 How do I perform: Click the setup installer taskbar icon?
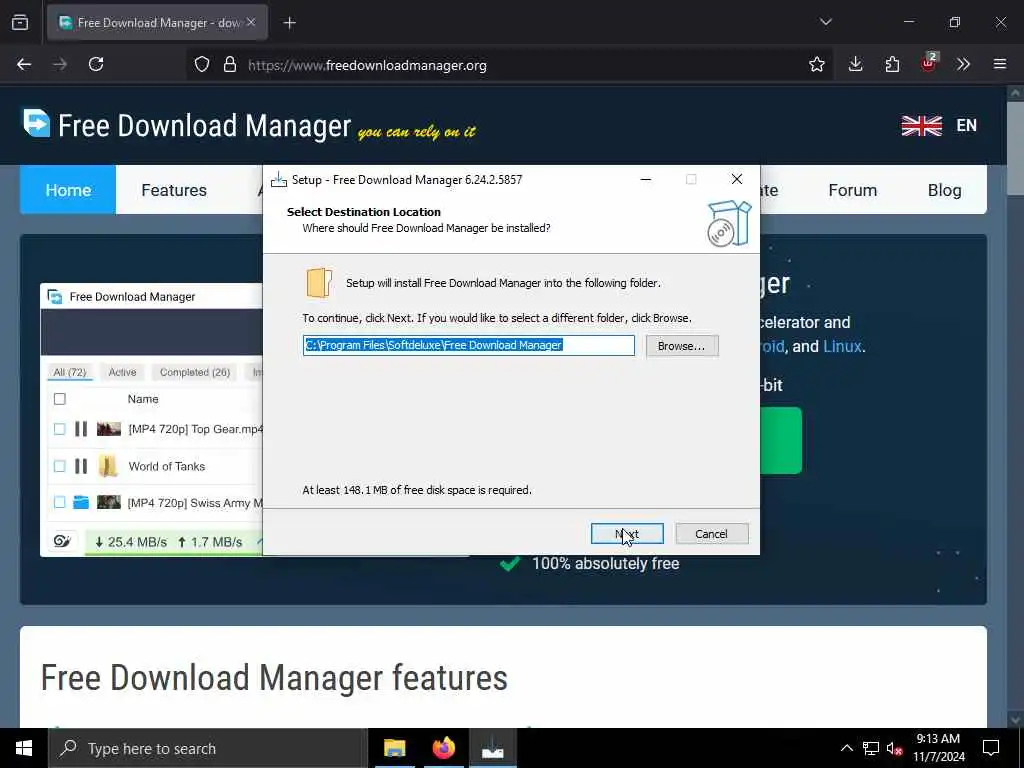[x=492, y=748]
